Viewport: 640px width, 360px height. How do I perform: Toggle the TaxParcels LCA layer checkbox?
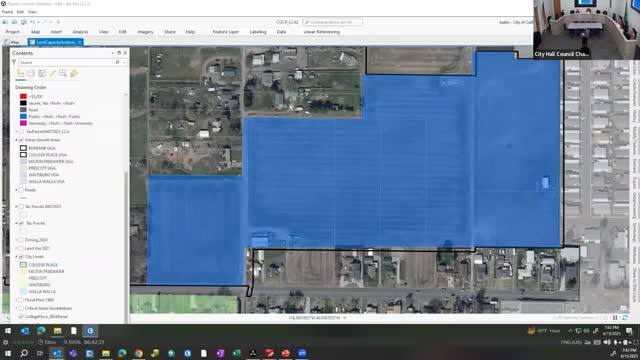pyautogui.click(x=21, y=131)
